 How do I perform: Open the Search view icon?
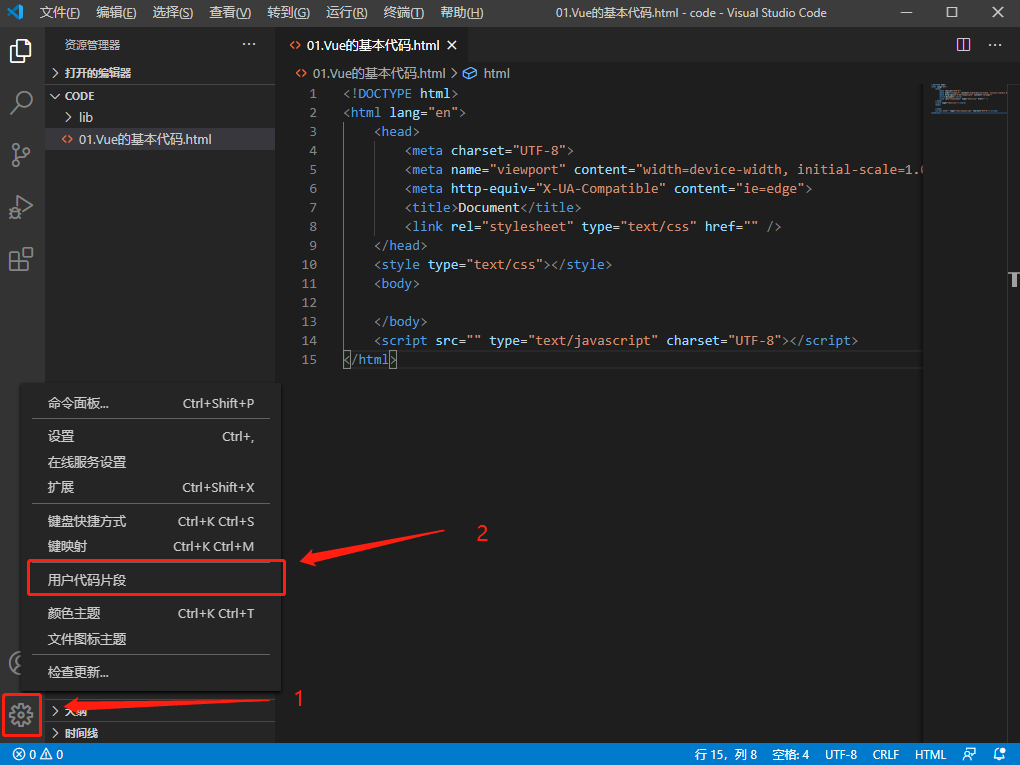tap(21, 103)
